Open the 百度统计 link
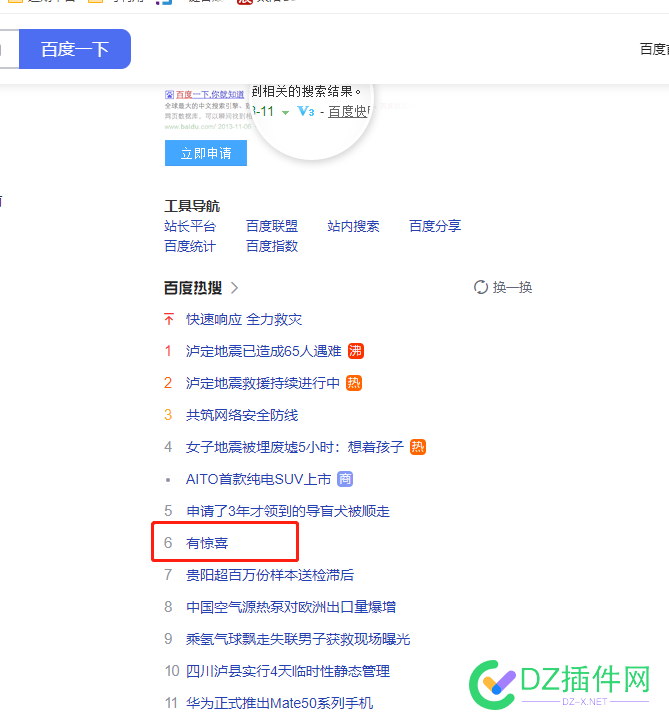The height and width of the screenshot is (725, 669). [x=190, y=246]
